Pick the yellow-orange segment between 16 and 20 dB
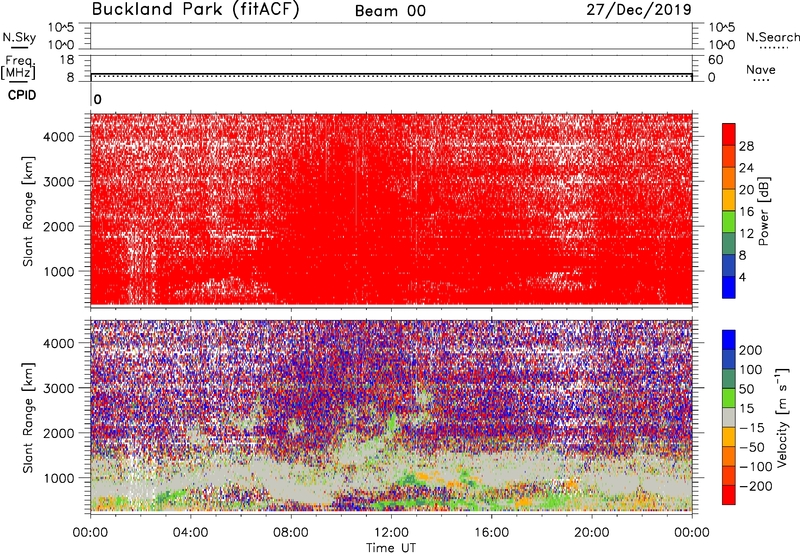 pyautogui.click(x=729, y=200)
